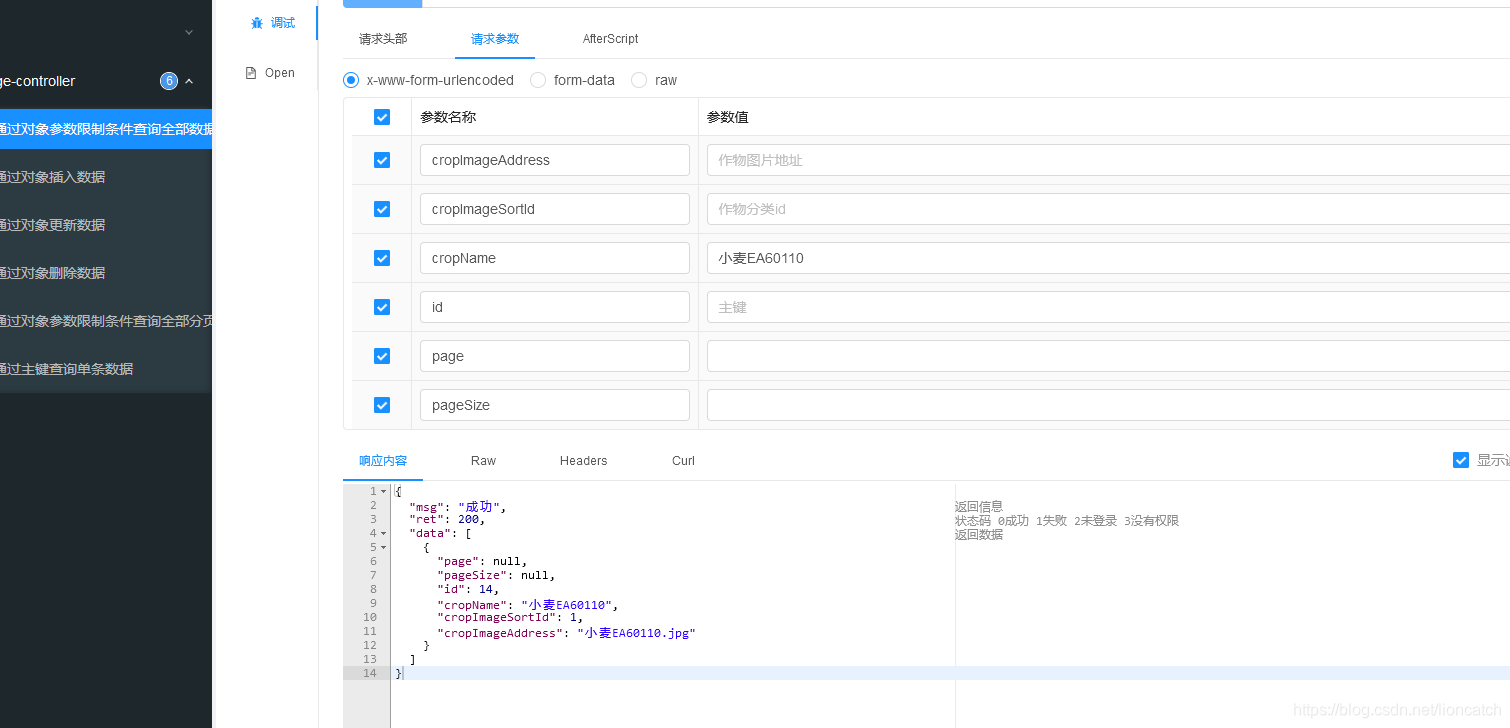Click the page parameter name field
This screenshot has width=1510, height=728.
(x=555, y=356)
